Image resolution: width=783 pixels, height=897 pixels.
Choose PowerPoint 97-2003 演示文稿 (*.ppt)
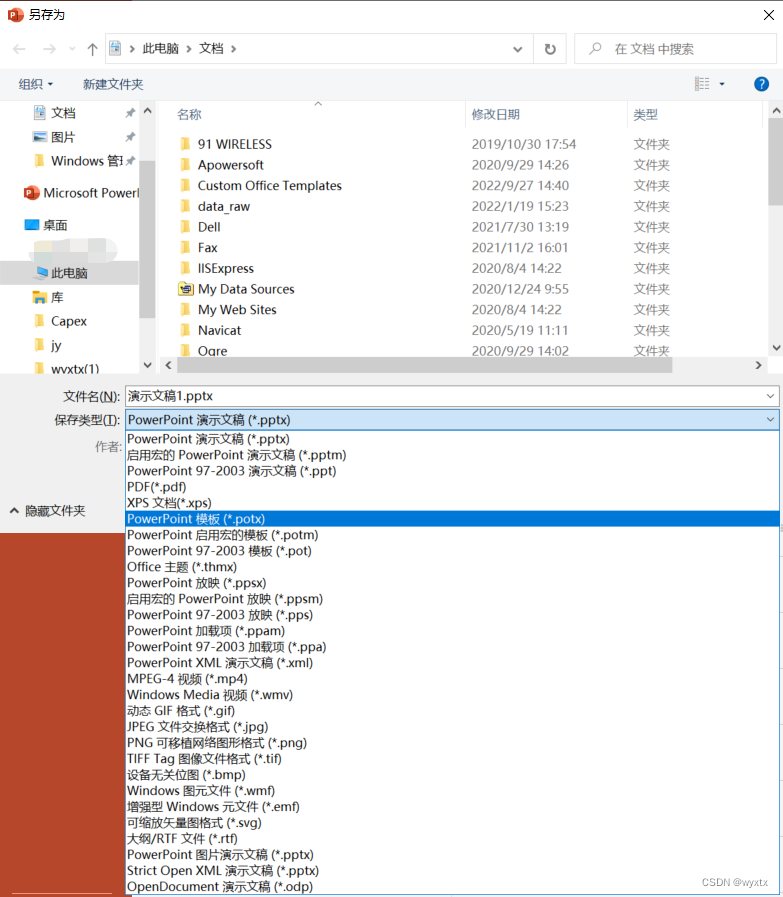[452, 471]
